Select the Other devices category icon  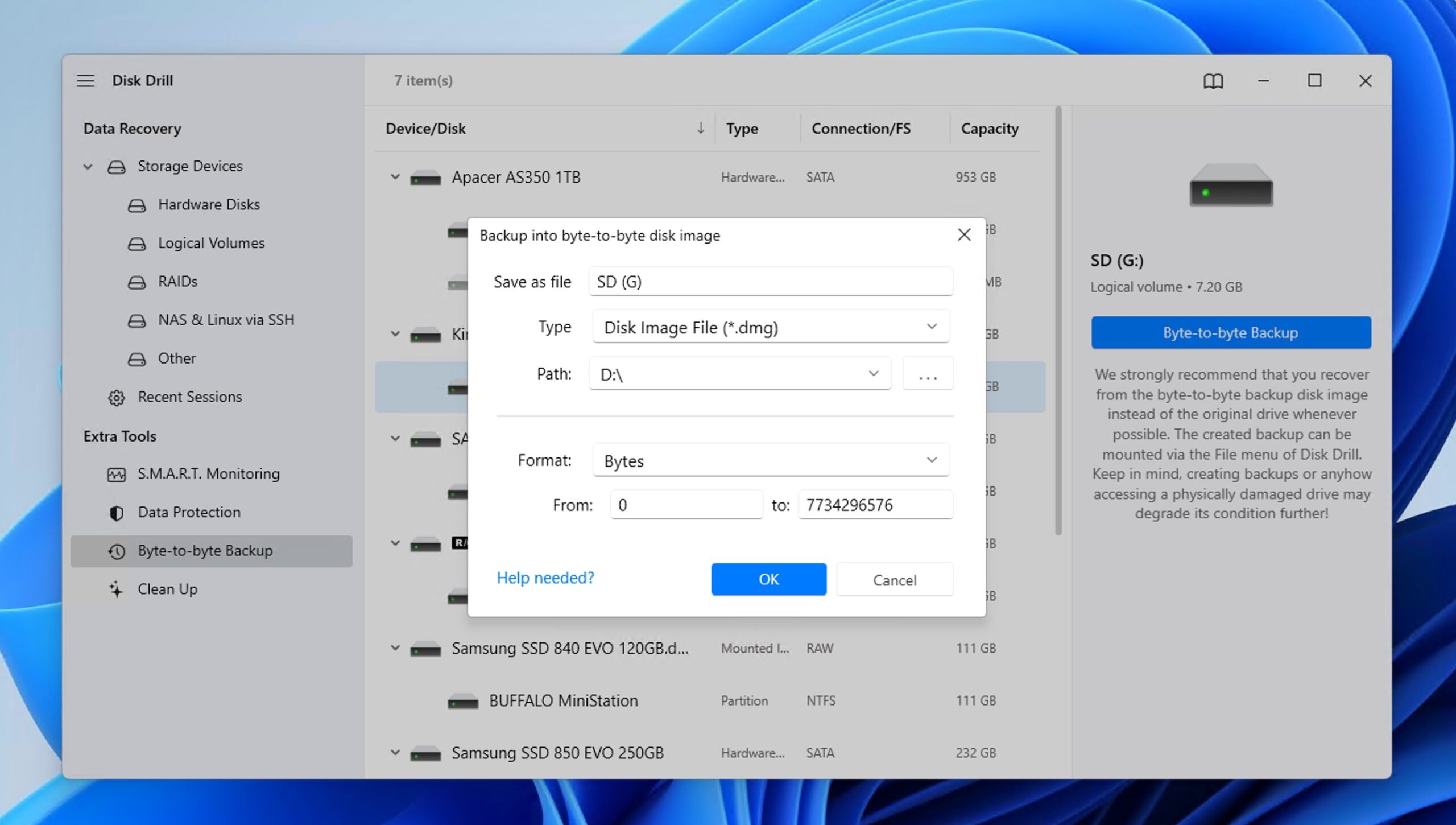[138, 358]
